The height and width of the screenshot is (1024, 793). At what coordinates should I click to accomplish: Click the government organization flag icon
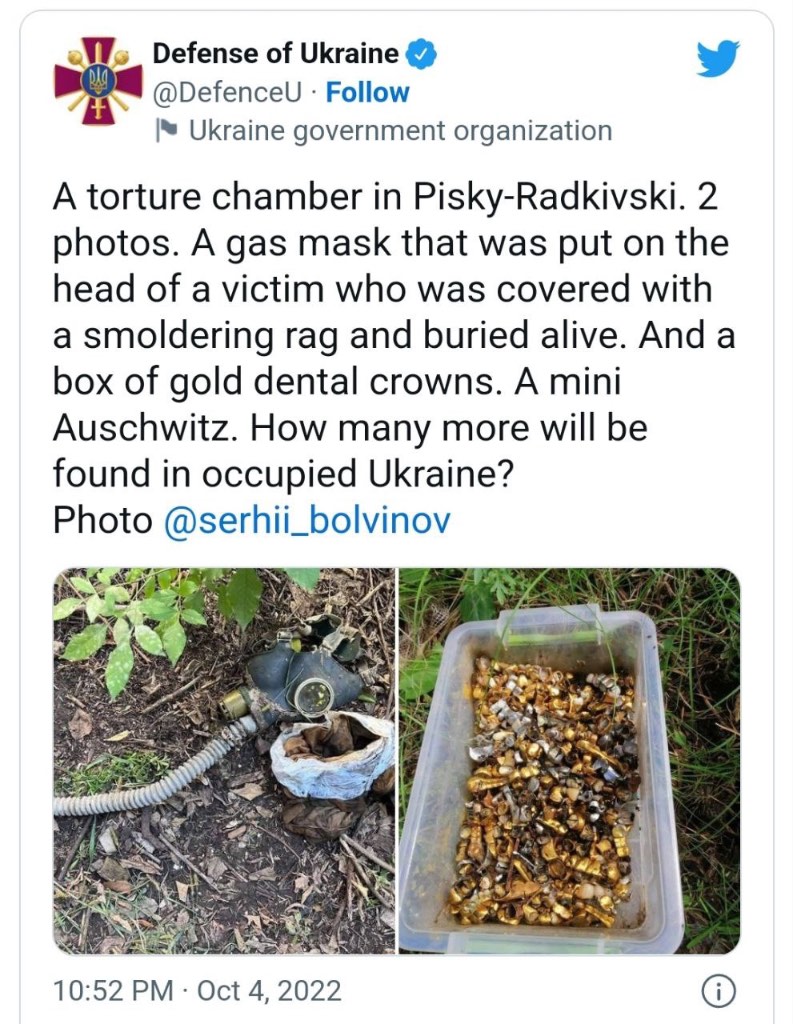167,130
